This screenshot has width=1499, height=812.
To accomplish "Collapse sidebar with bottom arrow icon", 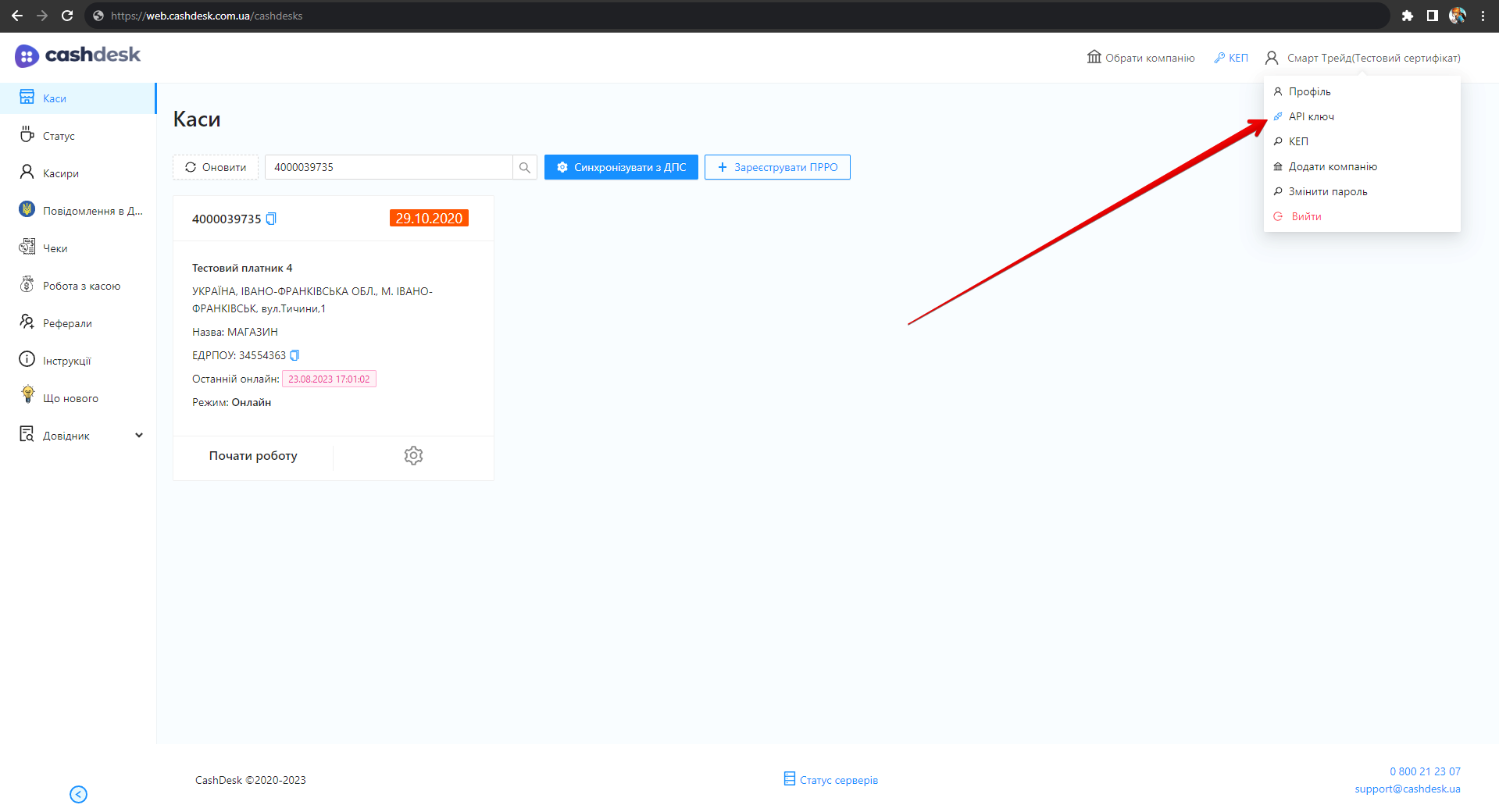I will point(78,794).
